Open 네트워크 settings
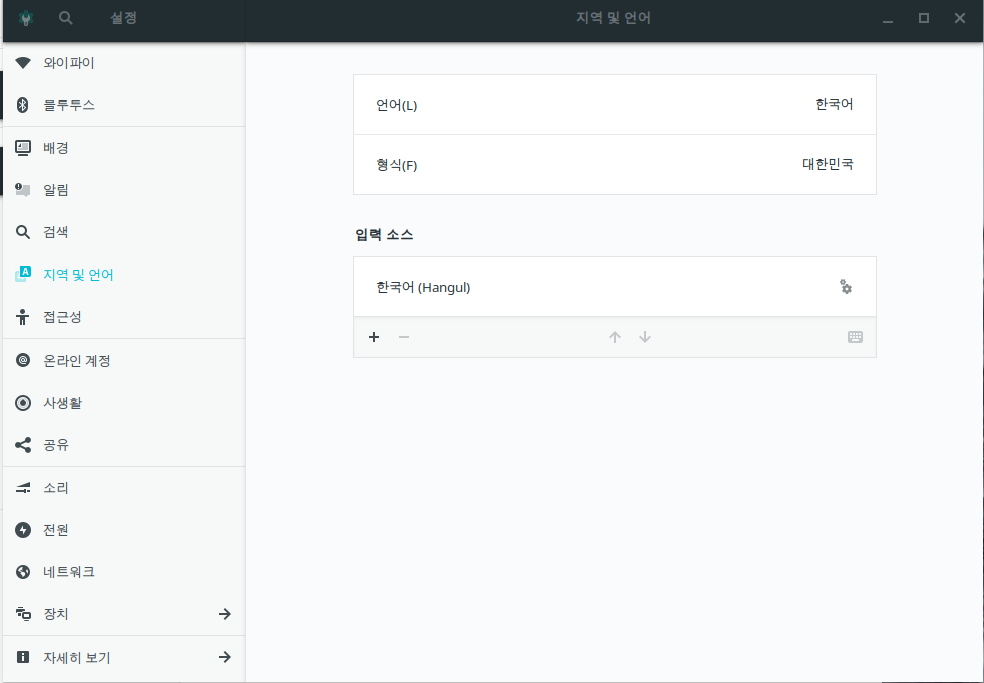This screenshot has width=984, height=683. 124,572
